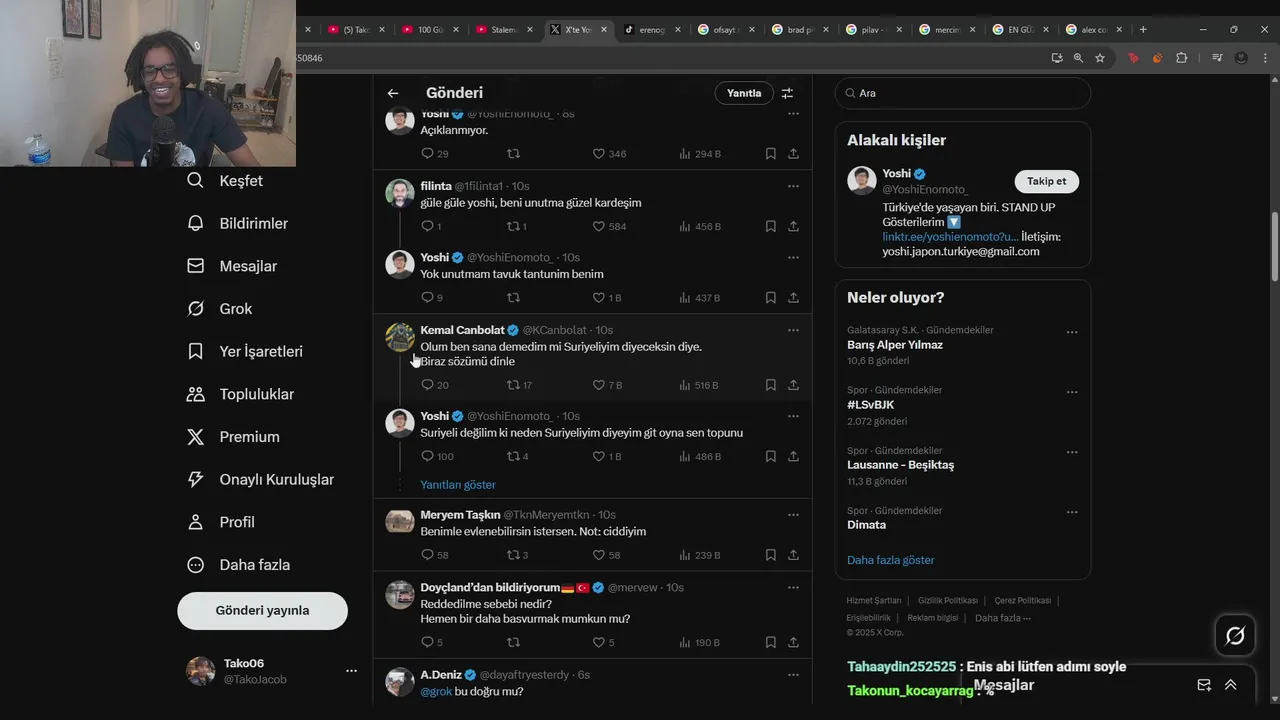
Task: Open Onaylı Kuruluşlar in the sidebar
Action: pyautogui.click(x=260, y=480)
